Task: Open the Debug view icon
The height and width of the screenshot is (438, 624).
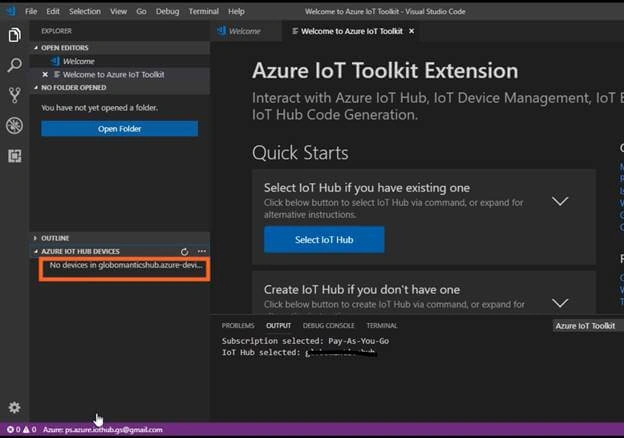Action: (x=14, y=126)
